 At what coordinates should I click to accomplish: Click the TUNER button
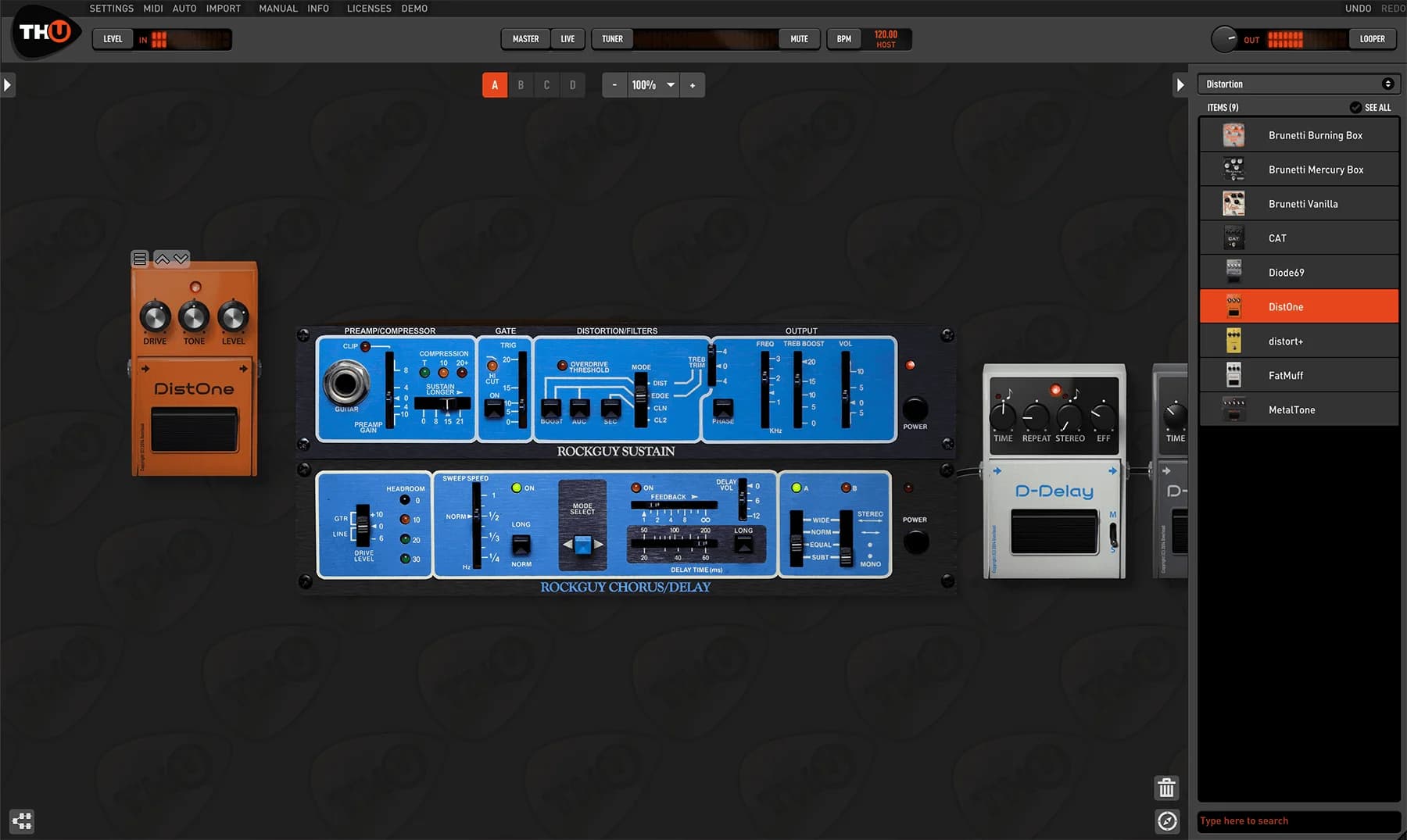(x=612, y=39)
